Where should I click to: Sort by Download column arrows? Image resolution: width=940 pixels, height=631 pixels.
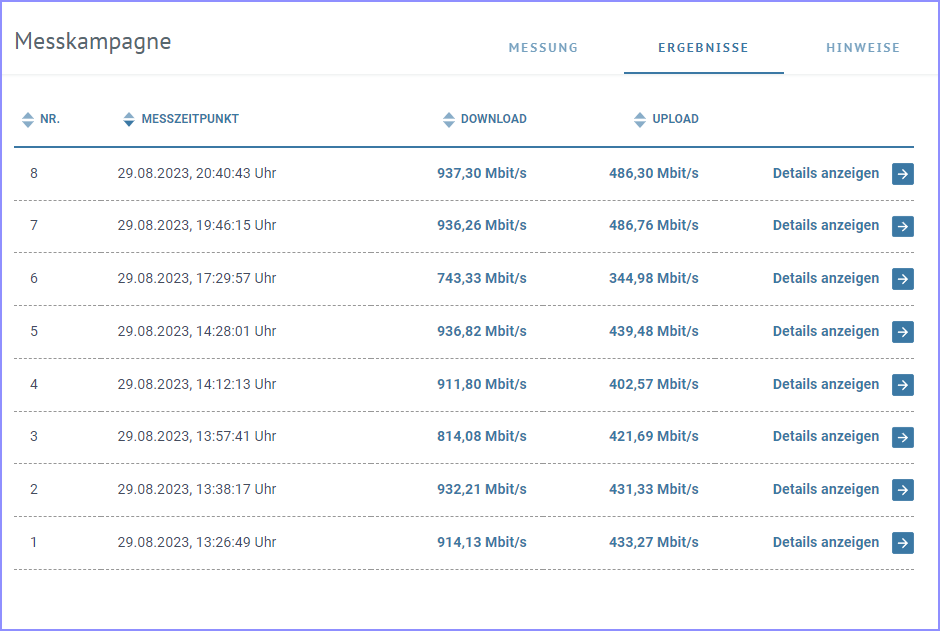448,119
